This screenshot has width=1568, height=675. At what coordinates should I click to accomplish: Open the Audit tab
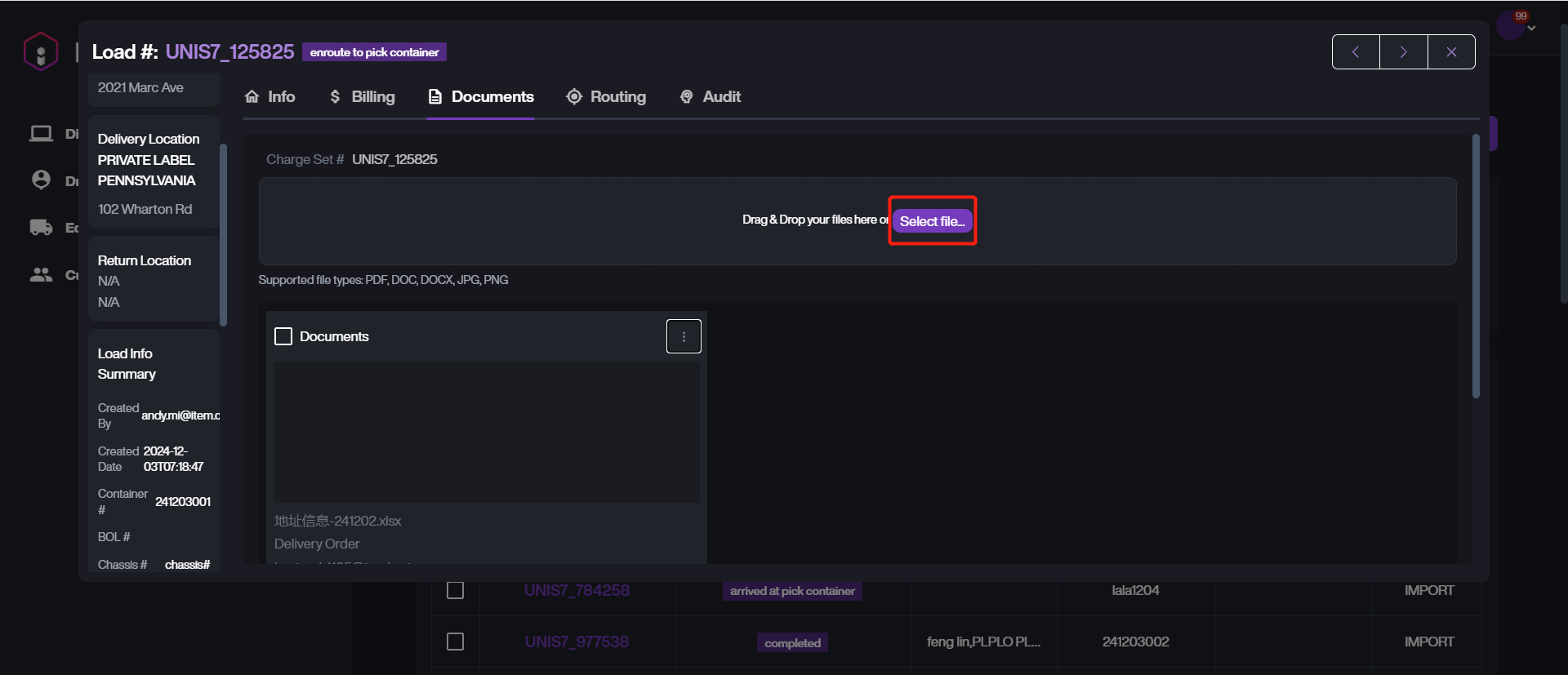[x=710, y=96]
